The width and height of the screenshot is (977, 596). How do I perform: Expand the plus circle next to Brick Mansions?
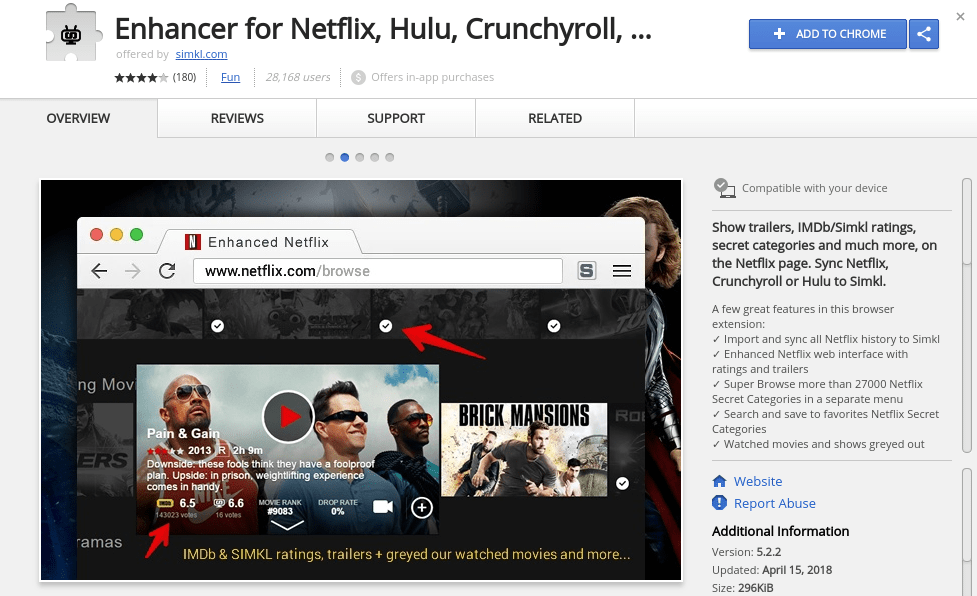tap(422, 508)
